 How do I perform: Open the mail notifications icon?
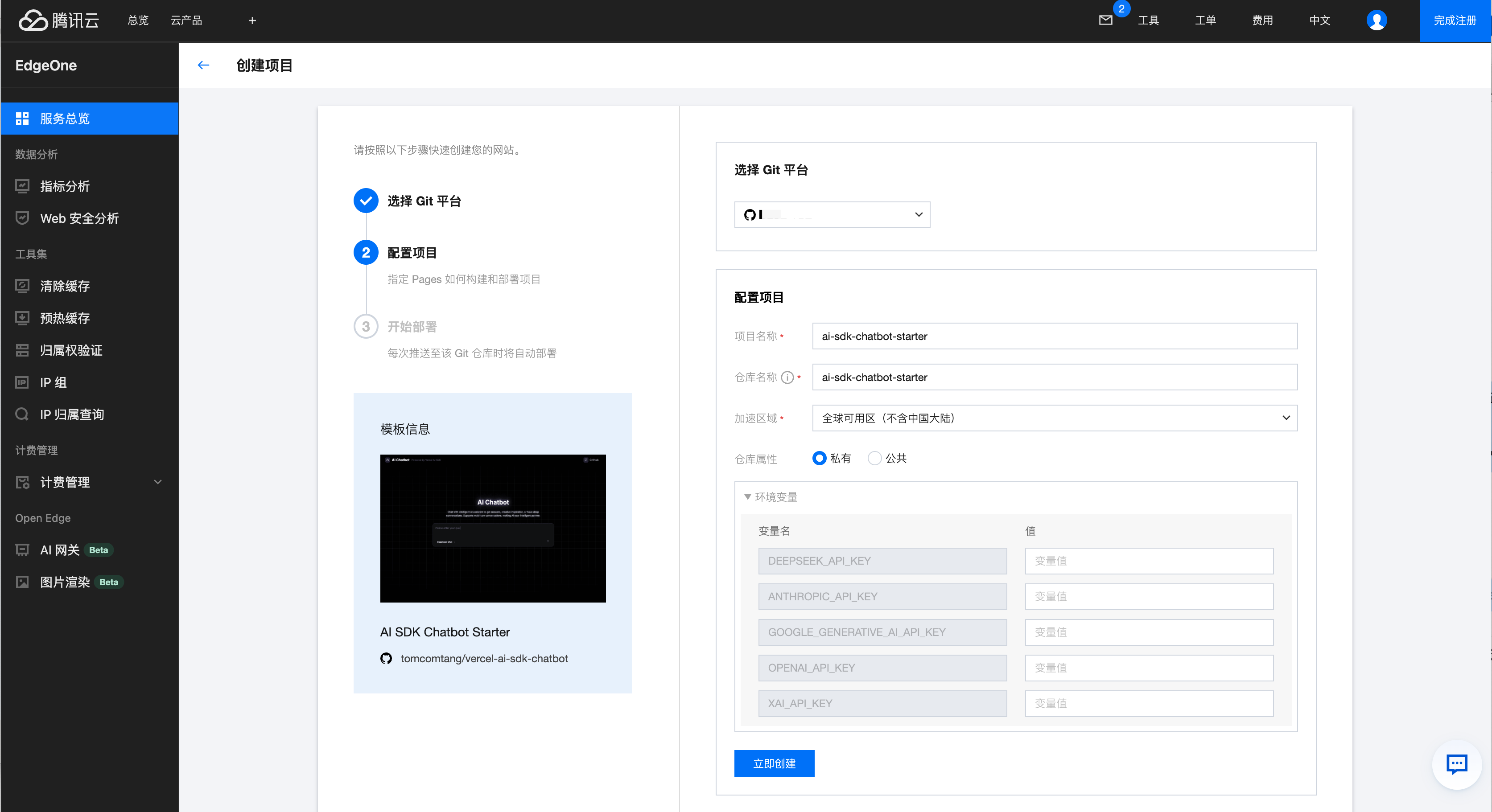[x=1105, y=20]
